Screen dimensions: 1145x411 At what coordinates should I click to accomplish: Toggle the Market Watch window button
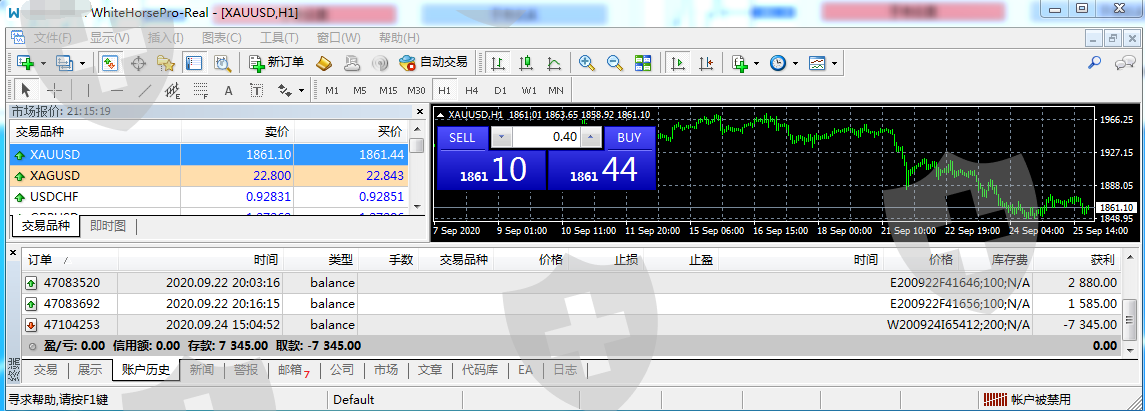(110, 62)
